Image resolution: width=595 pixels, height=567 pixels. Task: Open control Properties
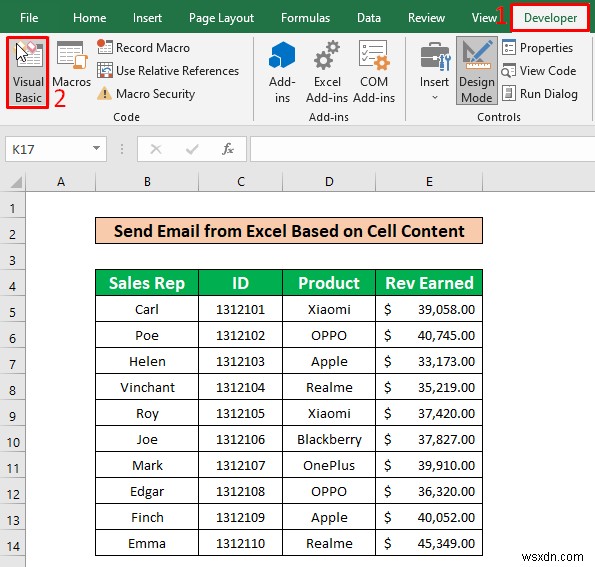[537, 48]
